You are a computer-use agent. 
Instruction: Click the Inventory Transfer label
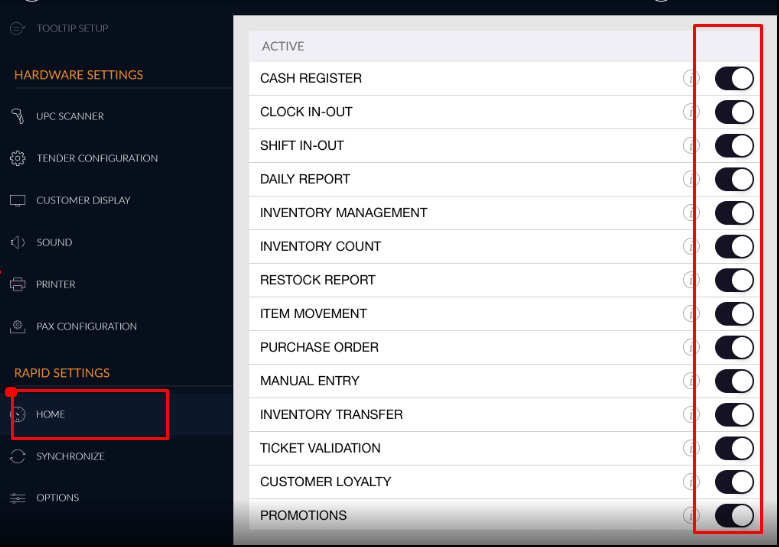[331, 414]
